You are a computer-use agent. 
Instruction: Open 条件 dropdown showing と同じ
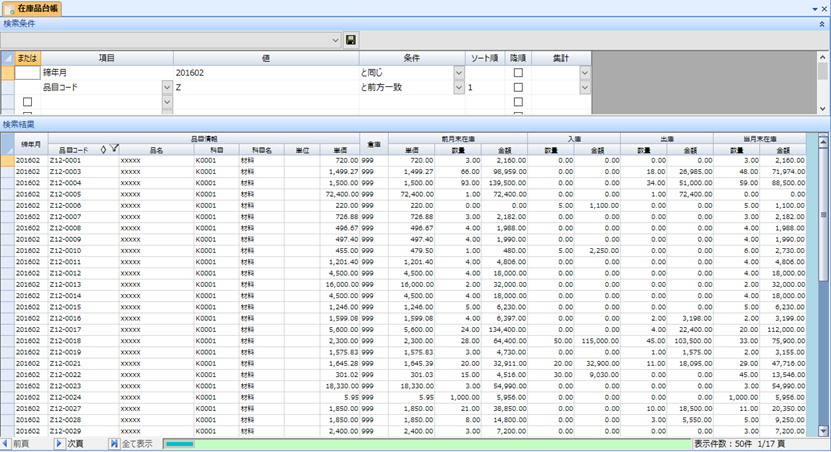point(459,73)
